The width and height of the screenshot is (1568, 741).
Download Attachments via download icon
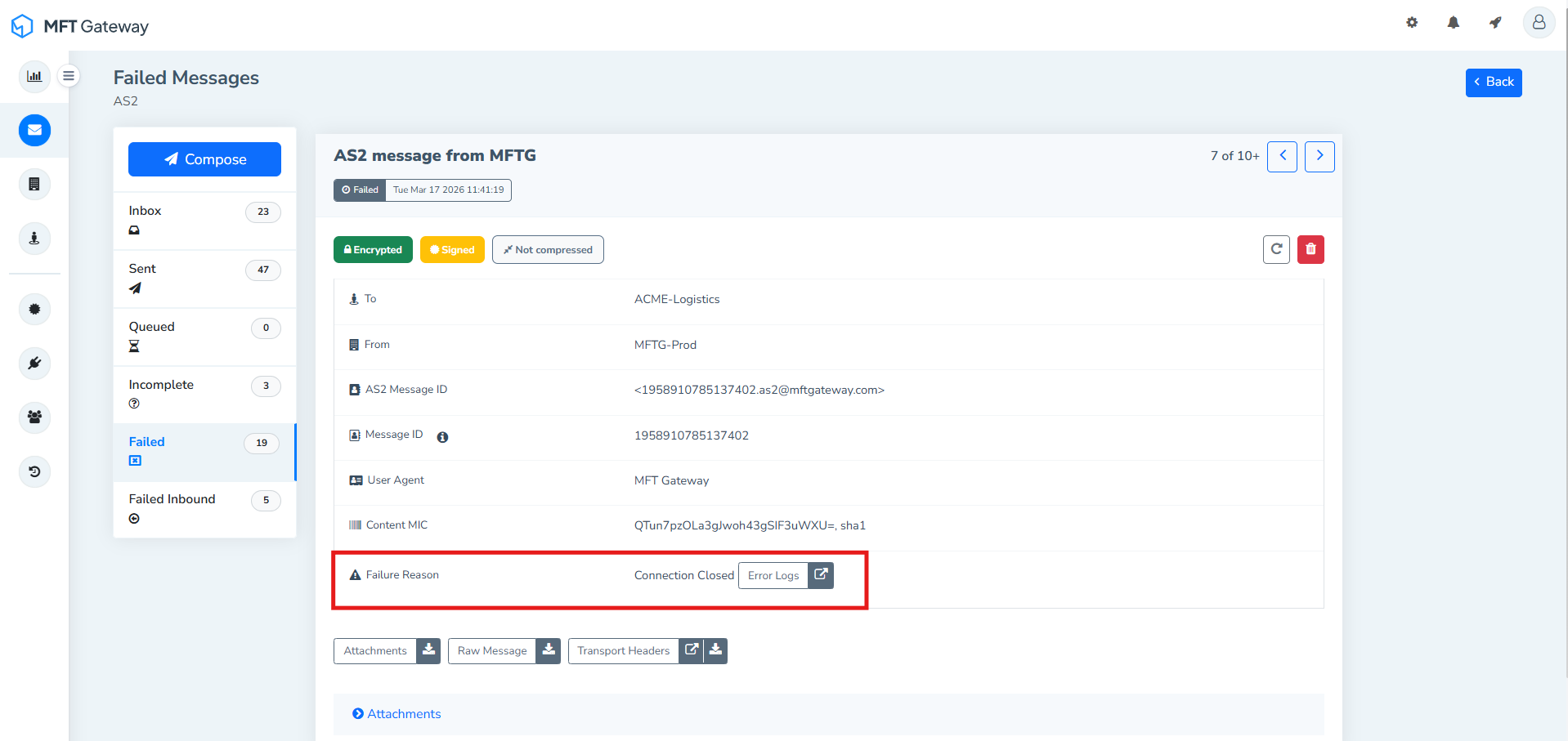[428, 650]
